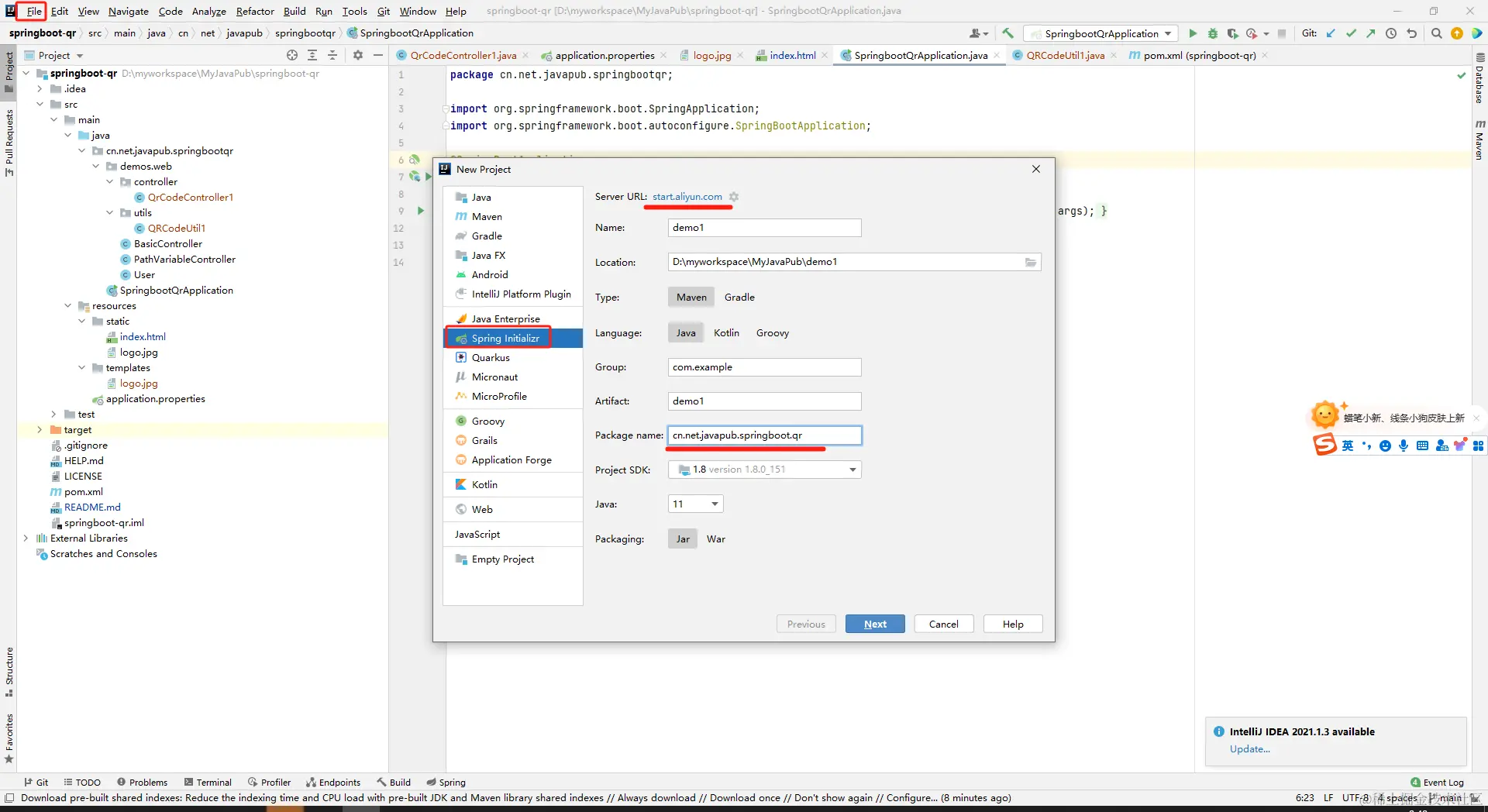
Task: Select QRCodeUtil1 in the project tree
Action: click(177, 229)
